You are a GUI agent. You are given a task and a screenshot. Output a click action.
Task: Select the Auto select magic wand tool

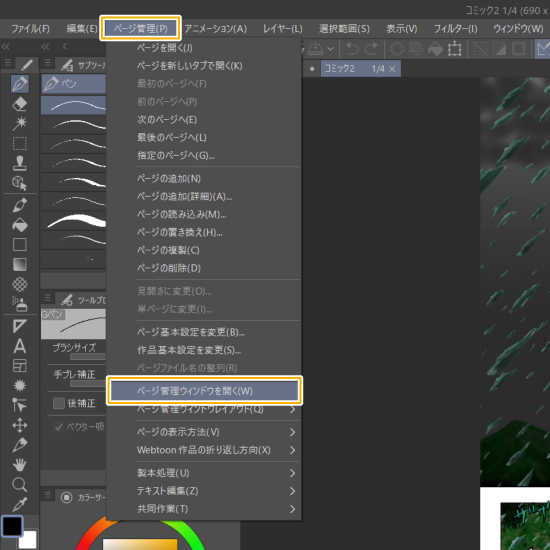20,124
